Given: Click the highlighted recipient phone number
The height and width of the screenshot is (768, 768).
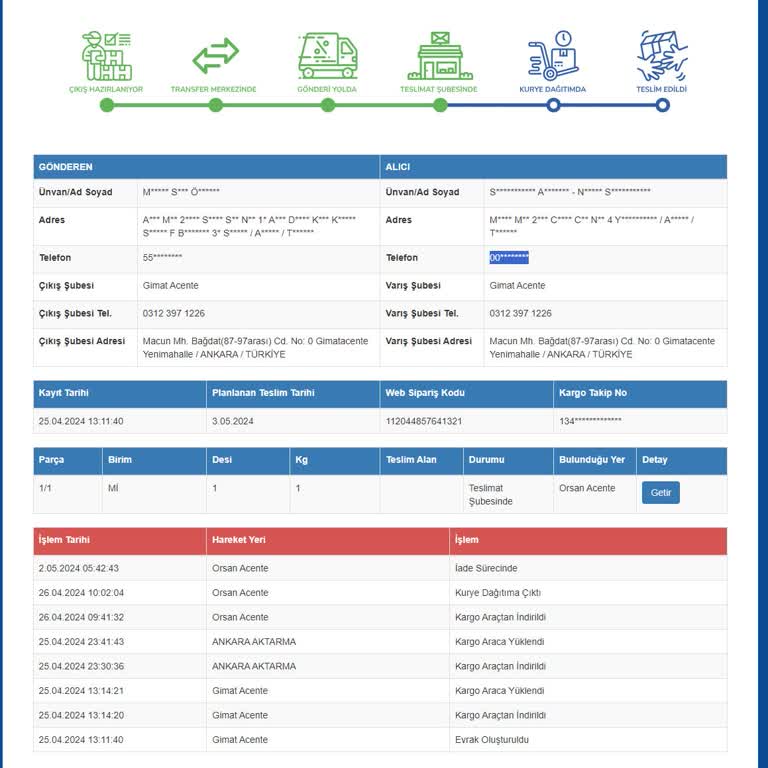Looking at the screenshot, I should [509, 257].
